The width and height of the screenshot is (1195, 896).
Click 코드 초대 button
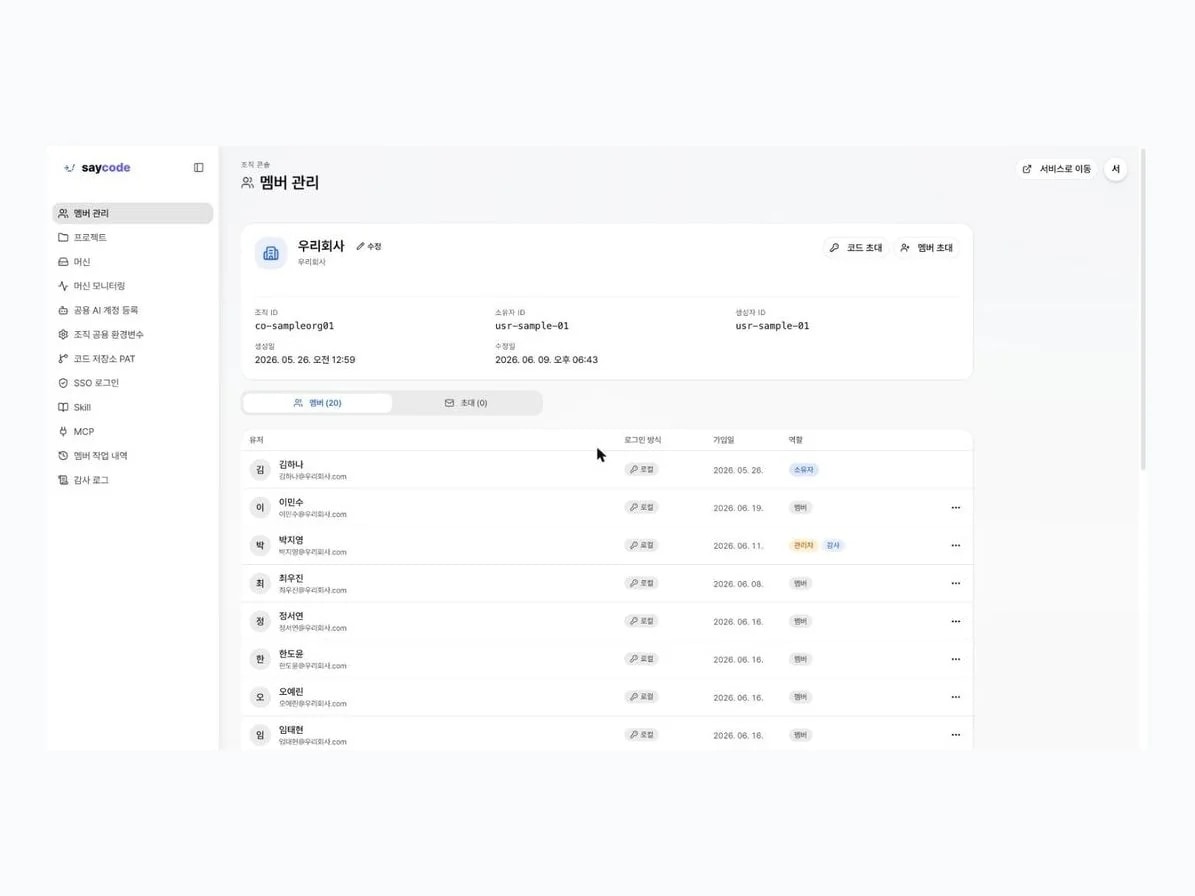click(856, 248)
